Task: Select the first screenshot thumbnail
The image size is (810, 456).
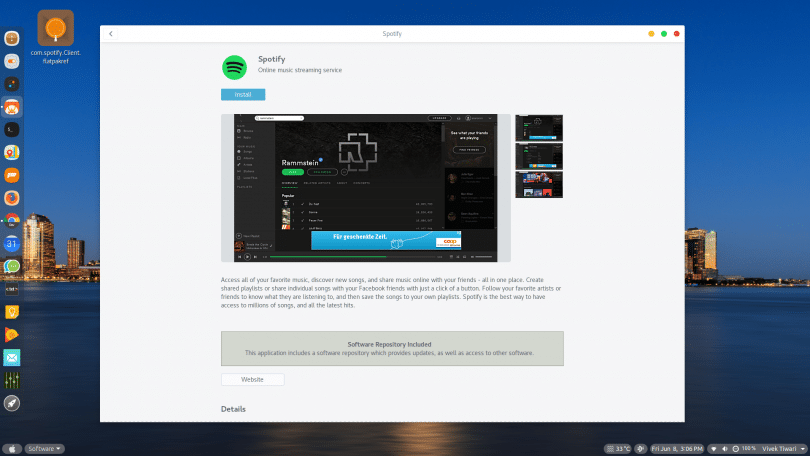Action: click(539, 128)
